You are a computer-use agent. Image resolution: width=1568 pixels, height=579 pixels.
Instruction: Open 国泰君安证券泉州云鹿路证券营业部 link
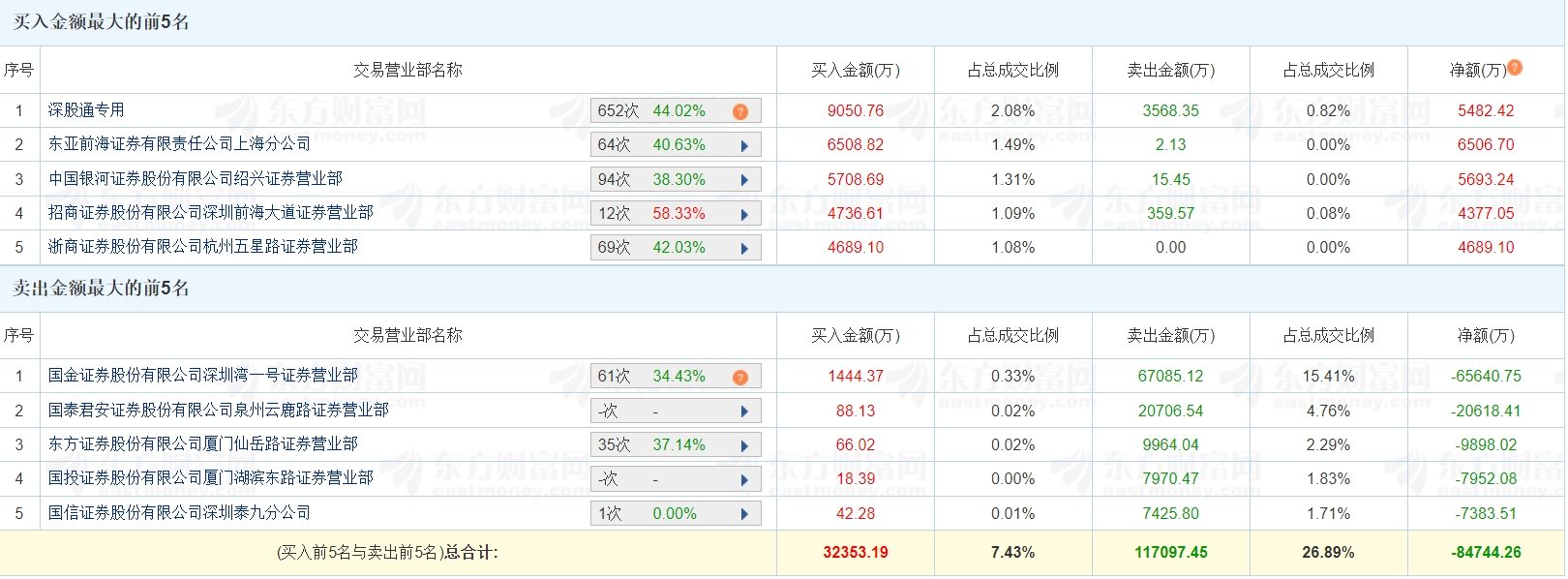[x=218, y=411]
